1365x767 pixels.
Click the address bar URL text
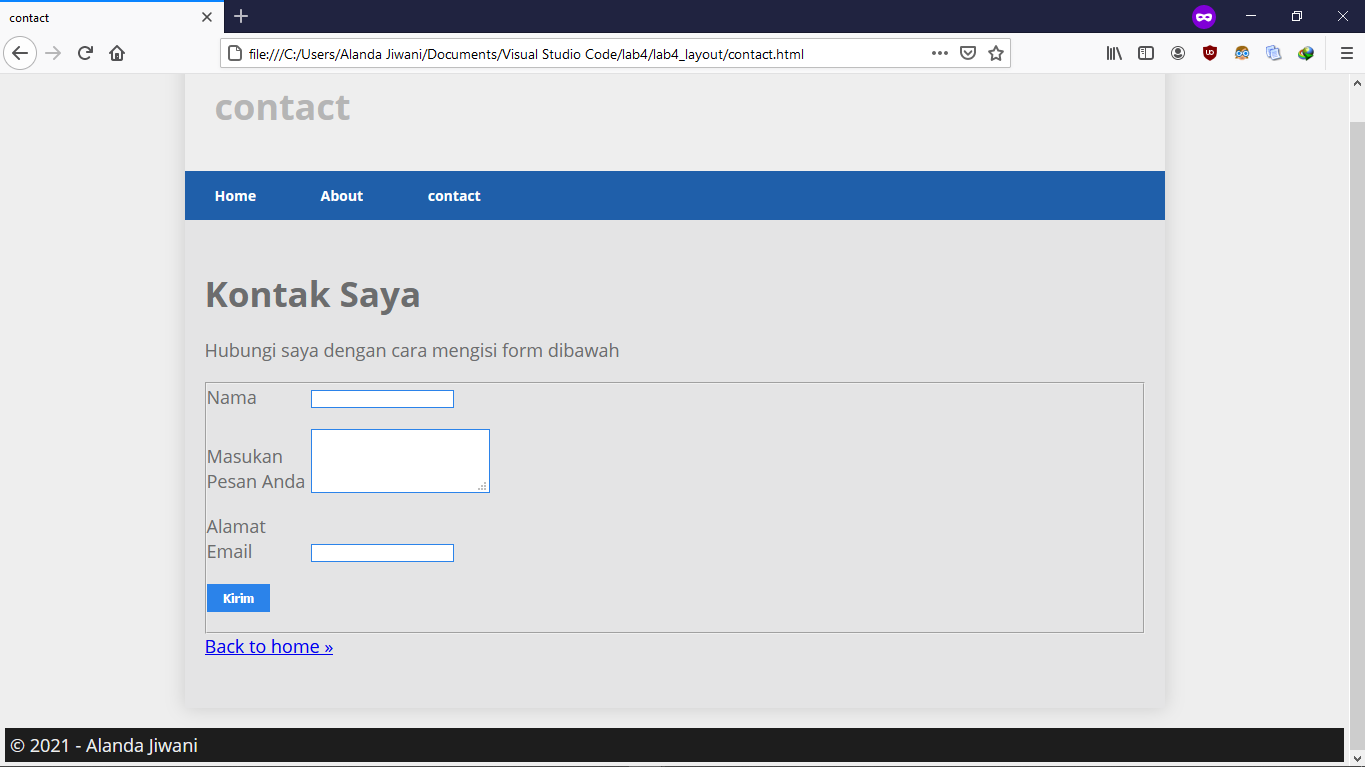pos(526,54)
